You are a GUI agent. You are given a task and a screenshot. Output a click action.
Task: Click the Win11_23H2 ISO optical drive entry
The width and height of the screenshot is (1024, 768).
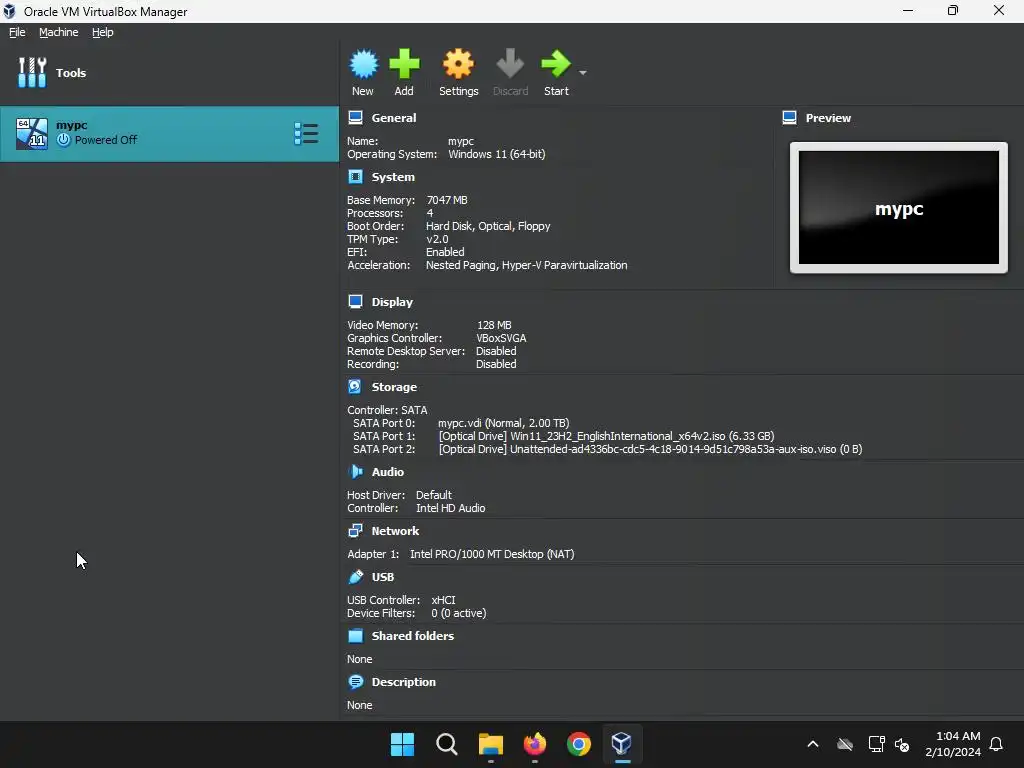click(607, 436)
